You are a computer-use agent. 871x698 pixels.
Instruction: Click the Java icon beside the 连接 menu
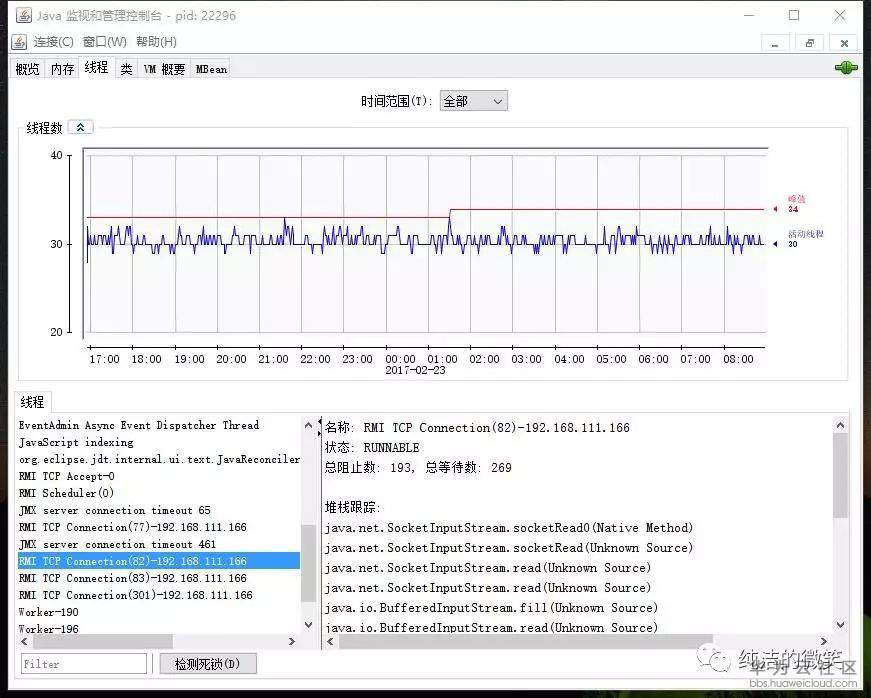[x=19, y=42]
